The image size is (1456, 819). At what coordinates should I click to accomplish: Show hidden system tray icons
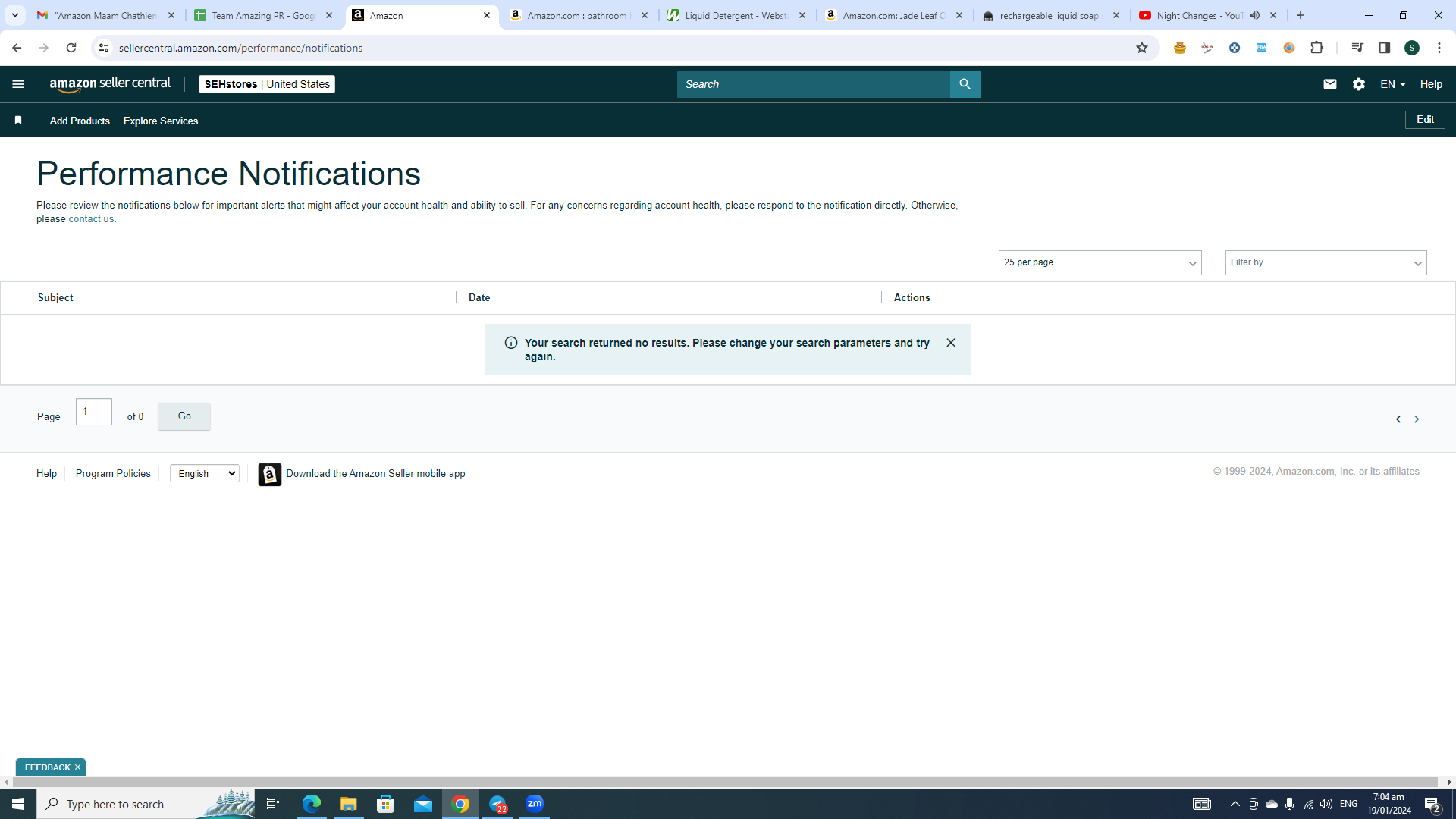(1235, 804)
